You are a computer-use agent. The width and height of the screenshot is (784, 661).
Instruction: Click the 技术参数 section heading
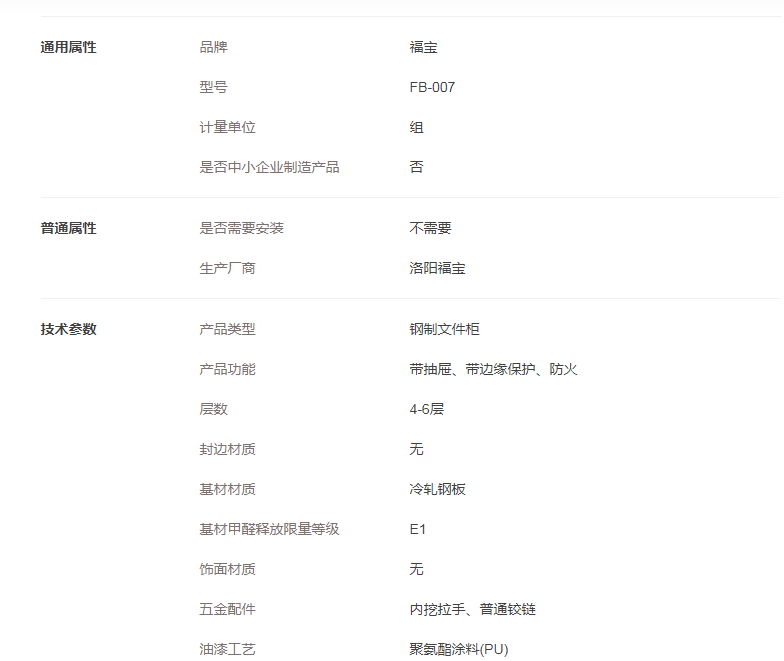(68, 329)
